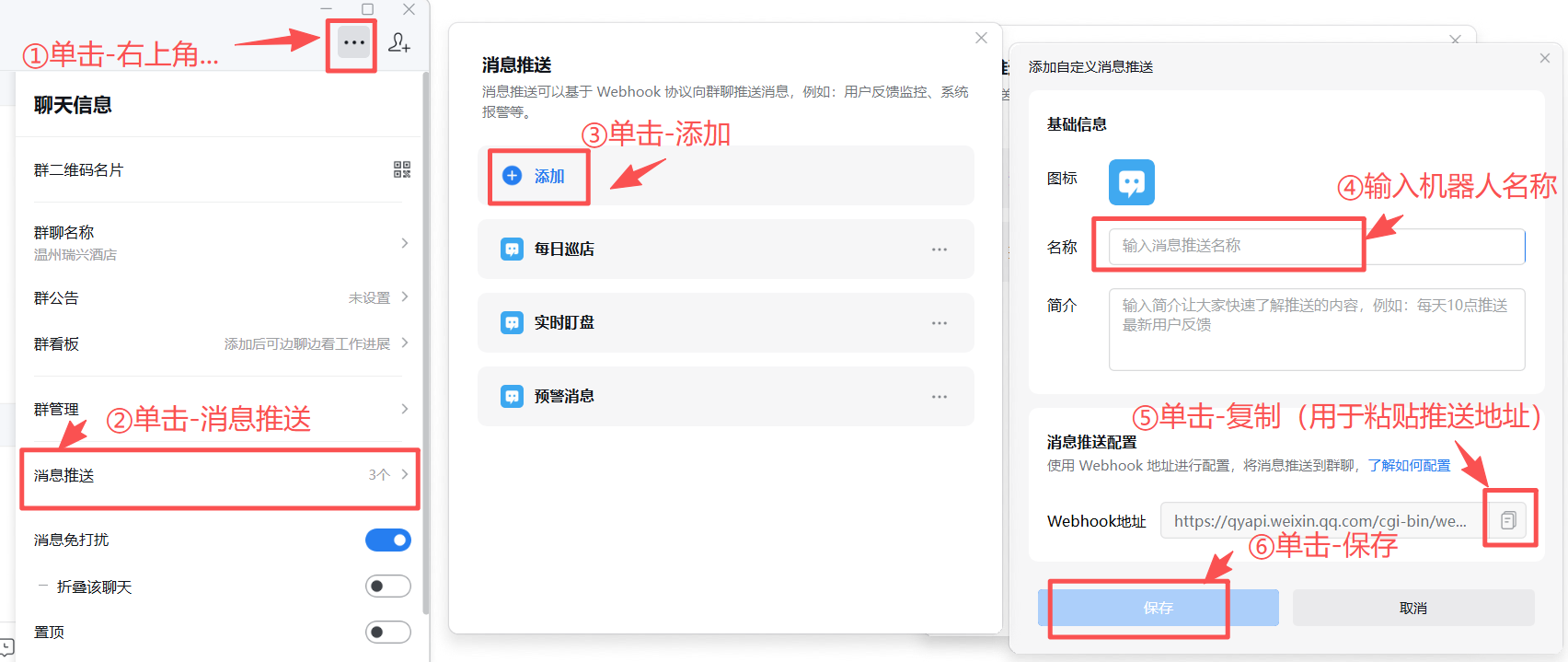This screenshot has height=662, width=1568.
Task: Click the blue plus add icon
Action: tap(513, 176)
